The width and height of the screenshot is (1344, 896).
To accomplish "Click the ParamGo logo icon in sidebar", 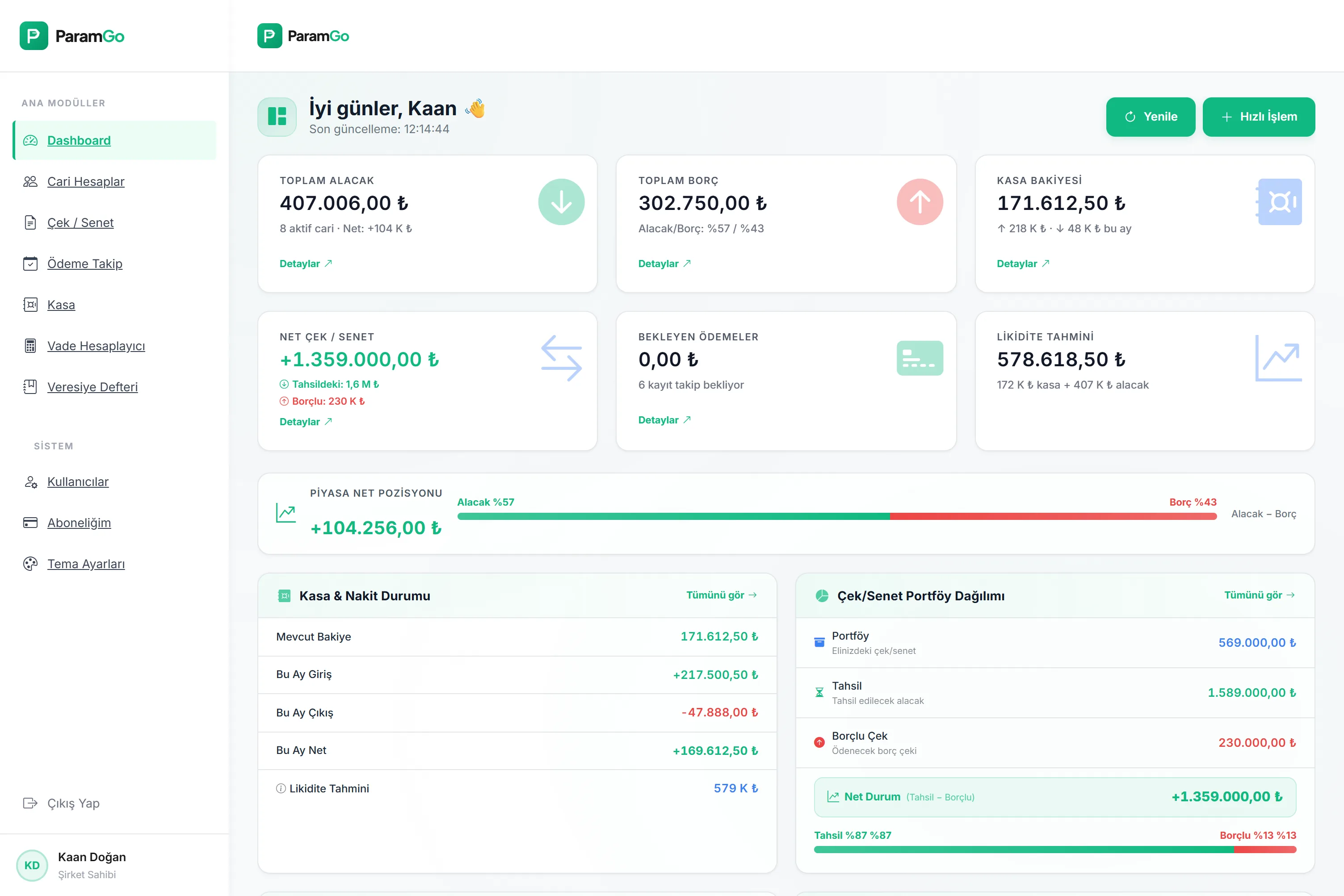I will 34,35.
